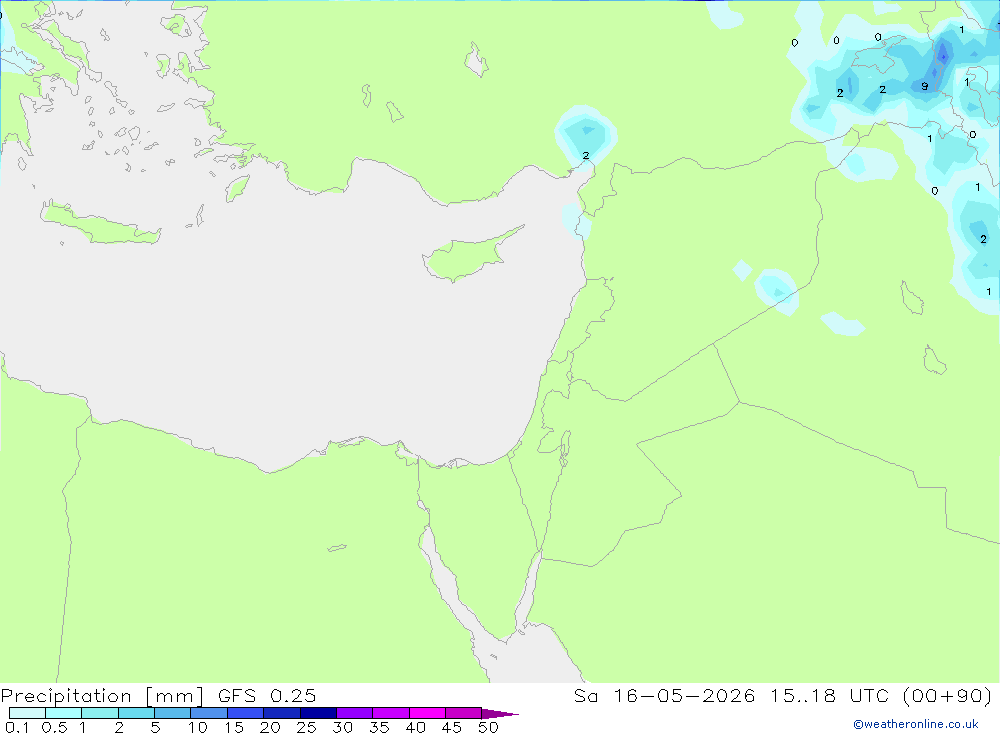This screenshot has width=1000, height=733.
Task: Pick the 5–10 mm blue legend swatch
Action: [172, 713]
